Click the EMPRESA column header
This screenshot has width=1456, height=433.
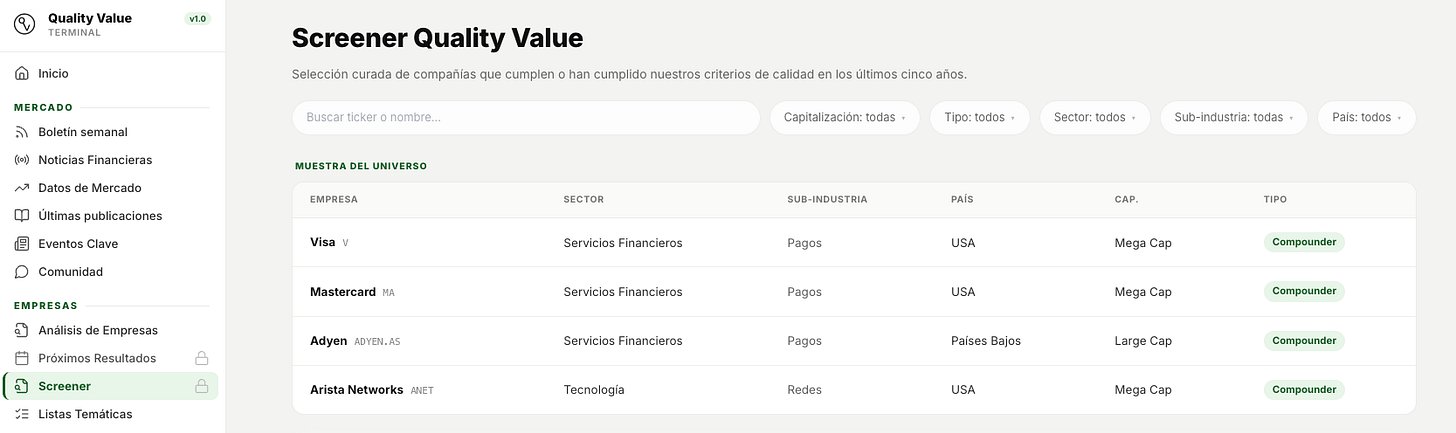(334, 199)
